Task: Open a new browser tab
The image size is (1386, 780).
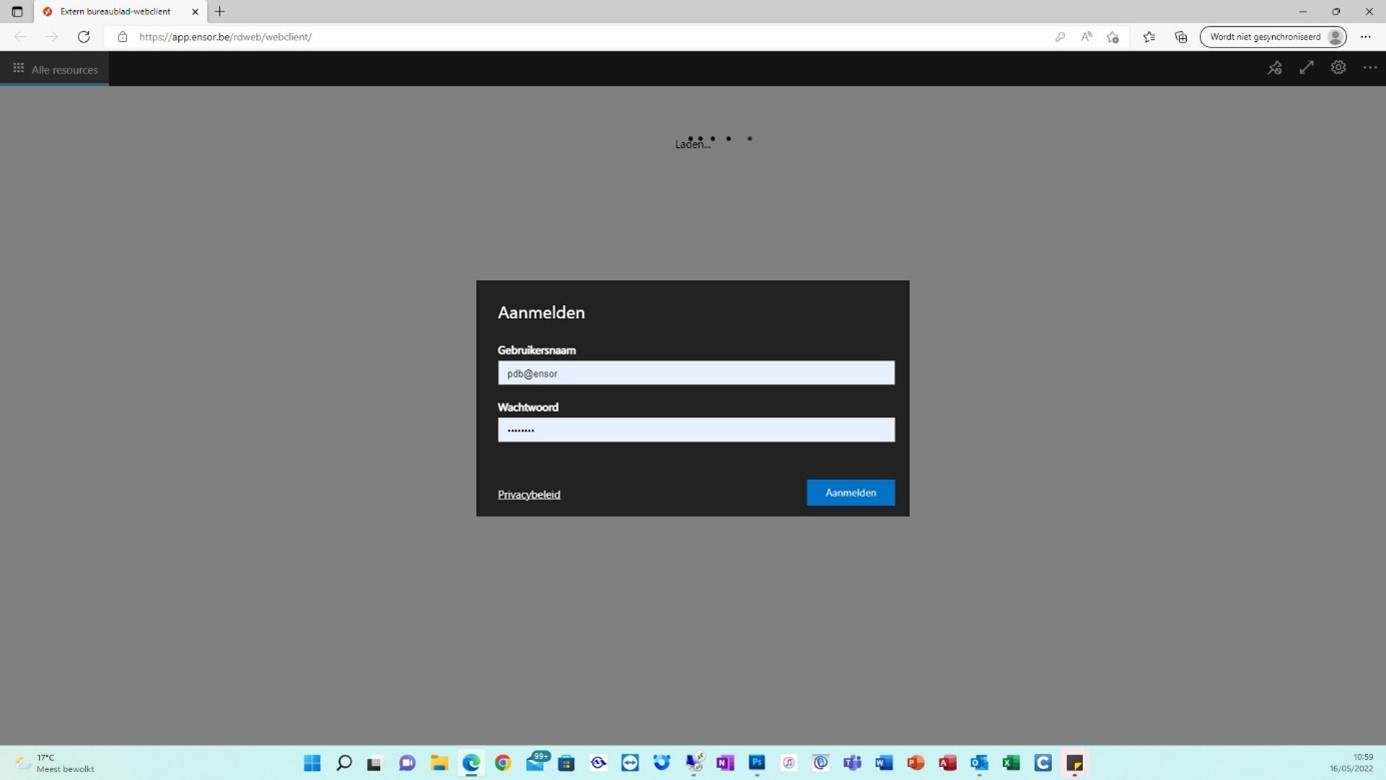Action: click(x=220, y=12)
